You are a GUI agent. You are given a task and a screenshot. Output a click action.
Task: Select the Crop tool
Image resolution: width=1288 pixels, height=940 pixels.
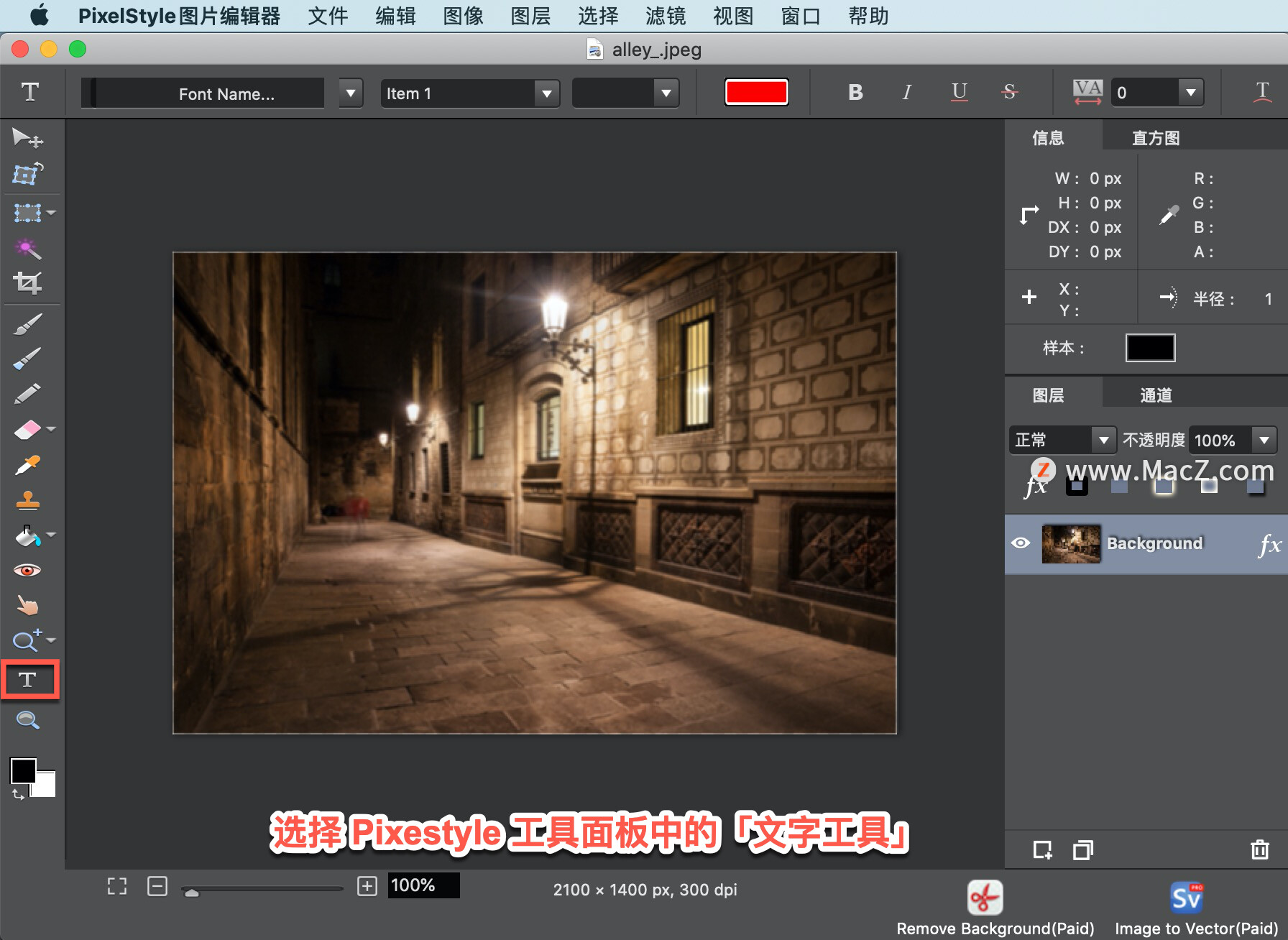pyautogui.click(x=29, y=282)
